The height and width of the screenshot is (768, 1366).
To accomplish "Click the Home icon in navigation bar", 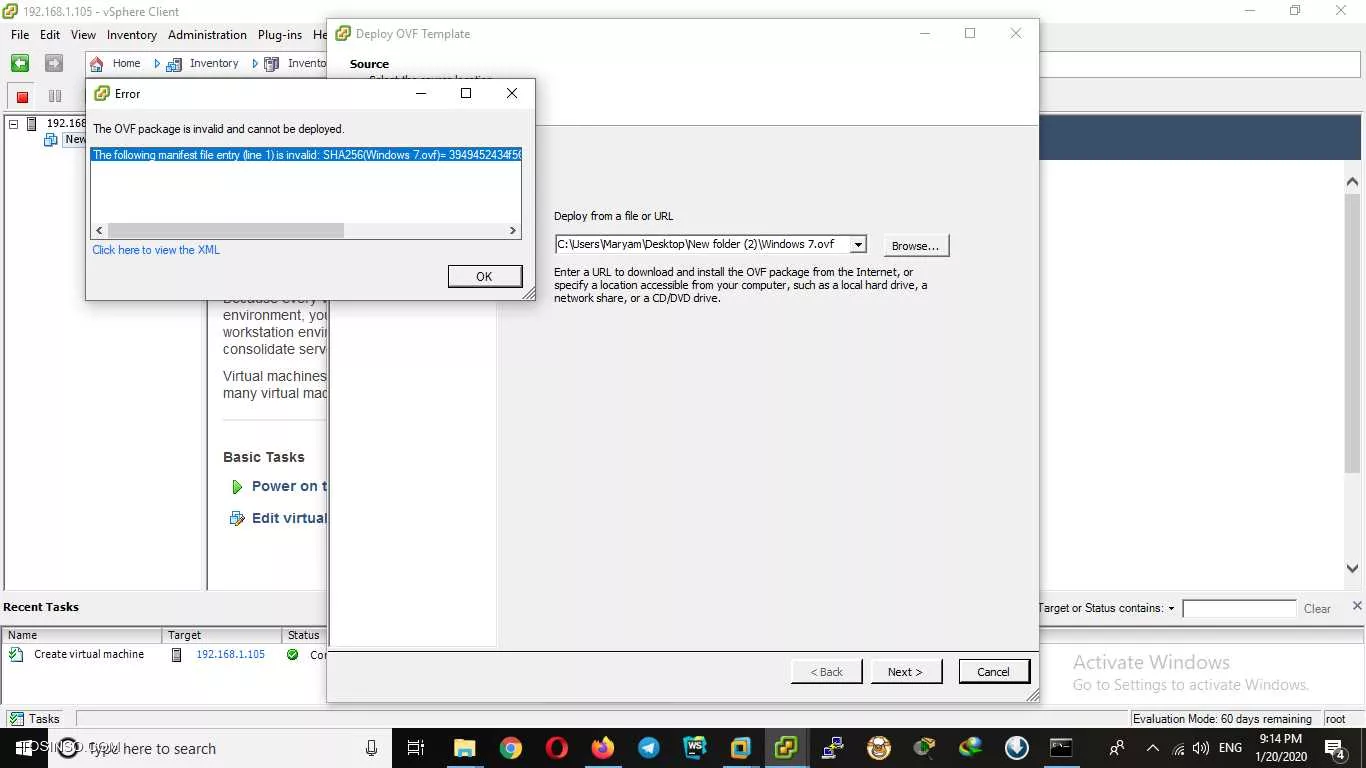I will (x=97, y=64).
